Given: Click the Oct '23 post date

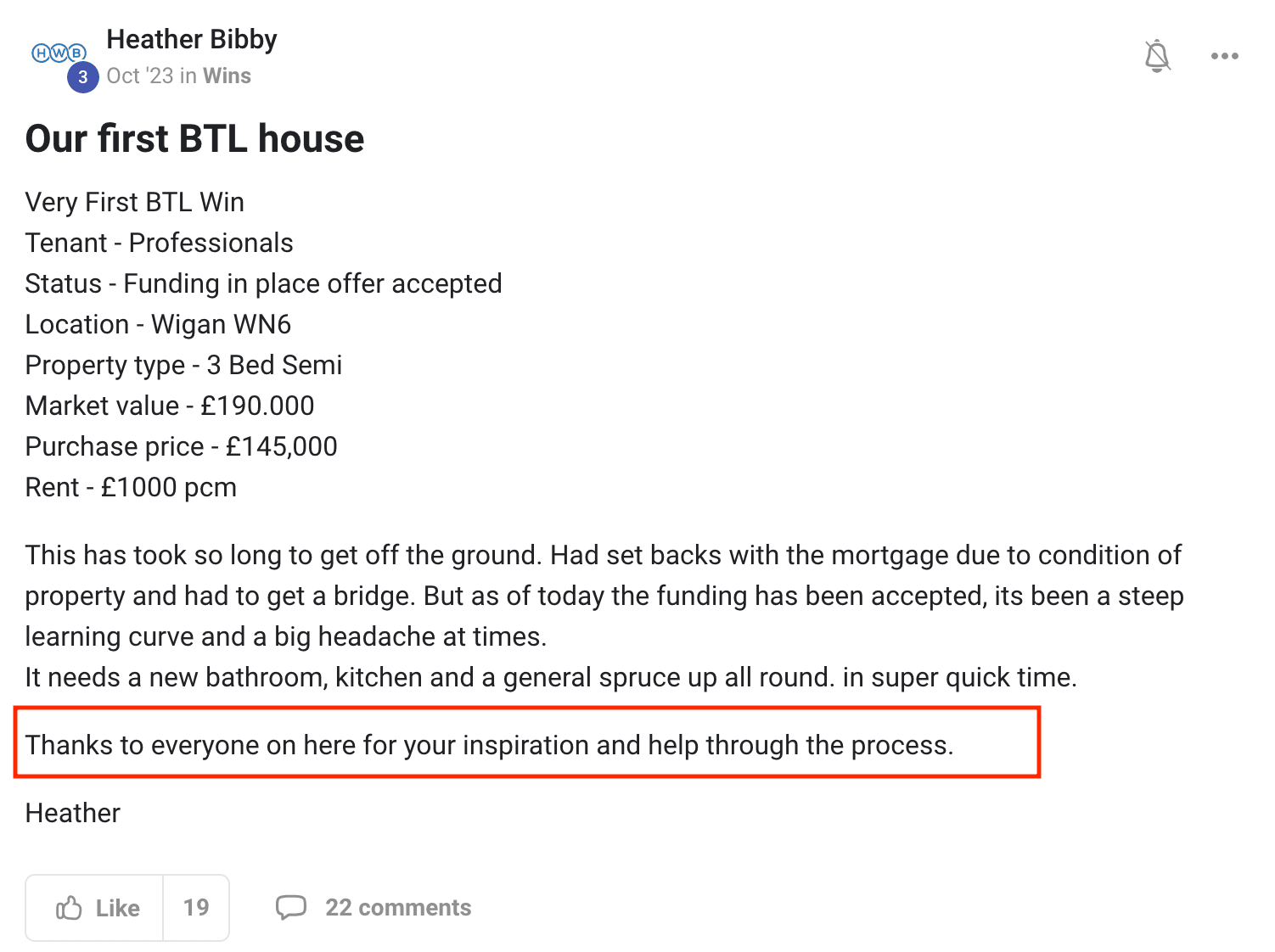Looking at the screenshot, I should (x=140, y=76).
